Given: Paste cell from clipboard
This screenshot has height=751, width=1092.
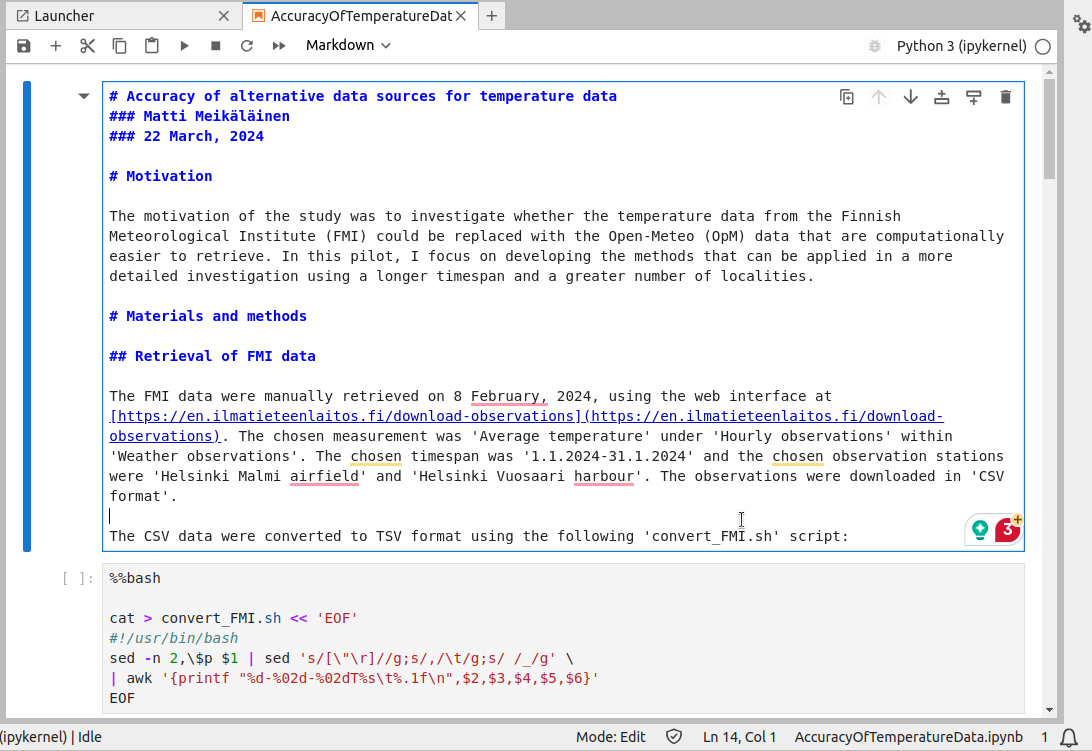Looking at the screenshot, I should (x=151, y=46).
